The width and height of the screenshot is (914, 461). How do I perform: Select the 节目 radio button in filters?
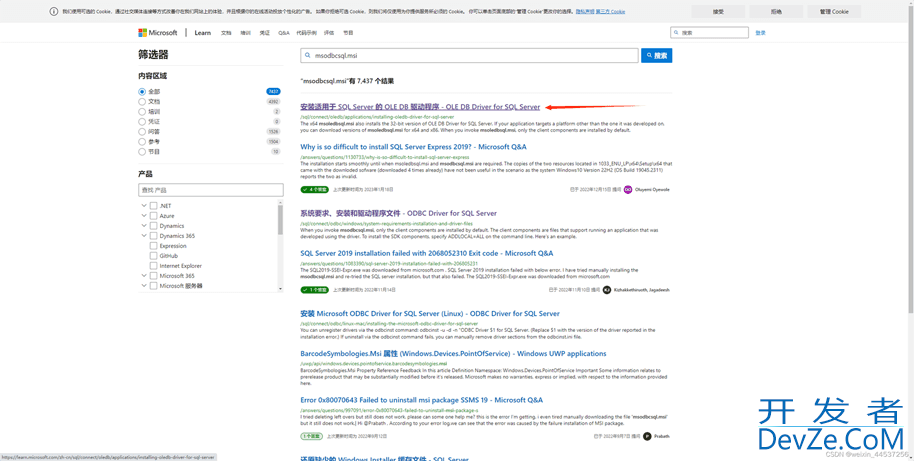142,152
